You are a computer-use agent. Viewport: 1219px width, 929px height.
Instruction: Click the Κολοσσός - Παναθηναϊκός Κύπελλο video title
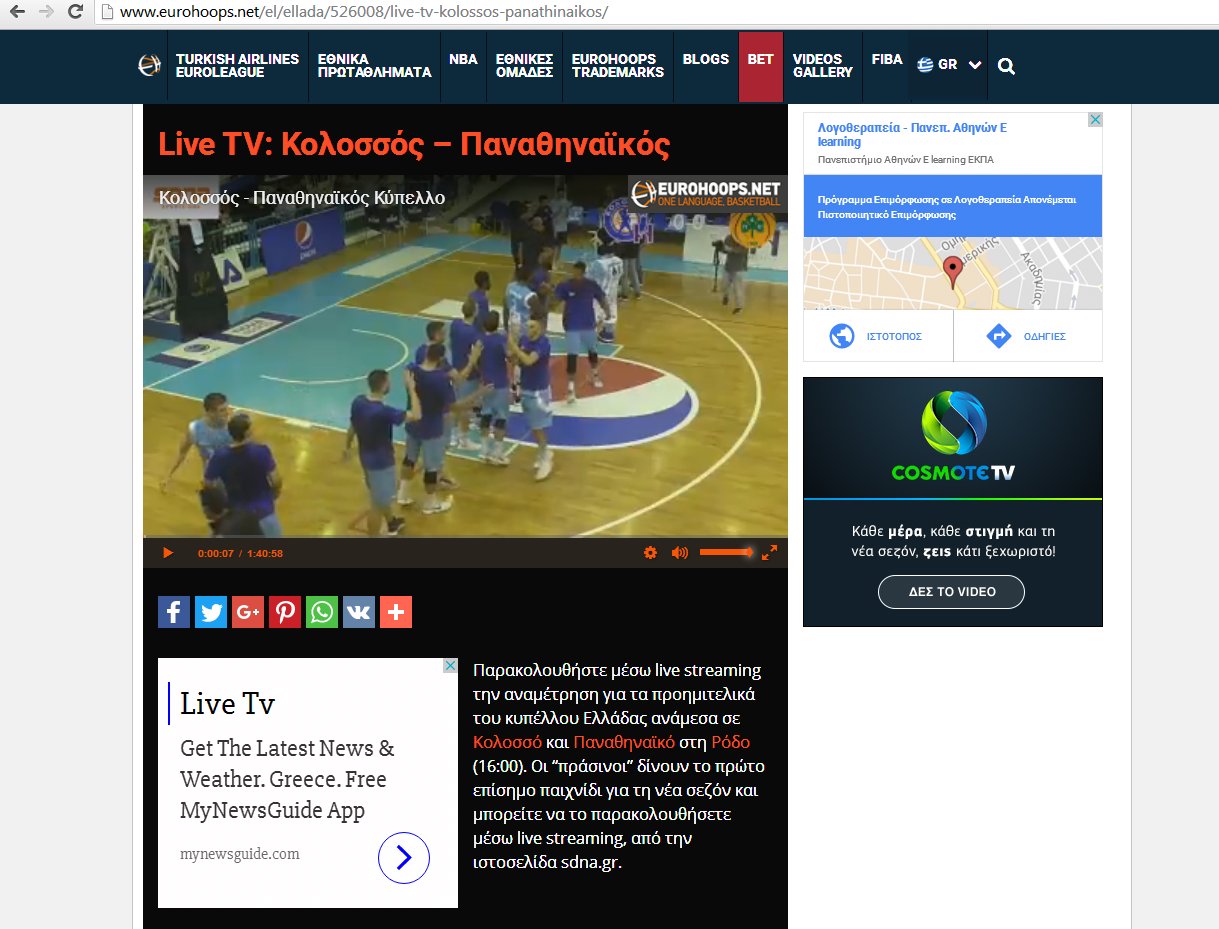[x=302, y=198]
